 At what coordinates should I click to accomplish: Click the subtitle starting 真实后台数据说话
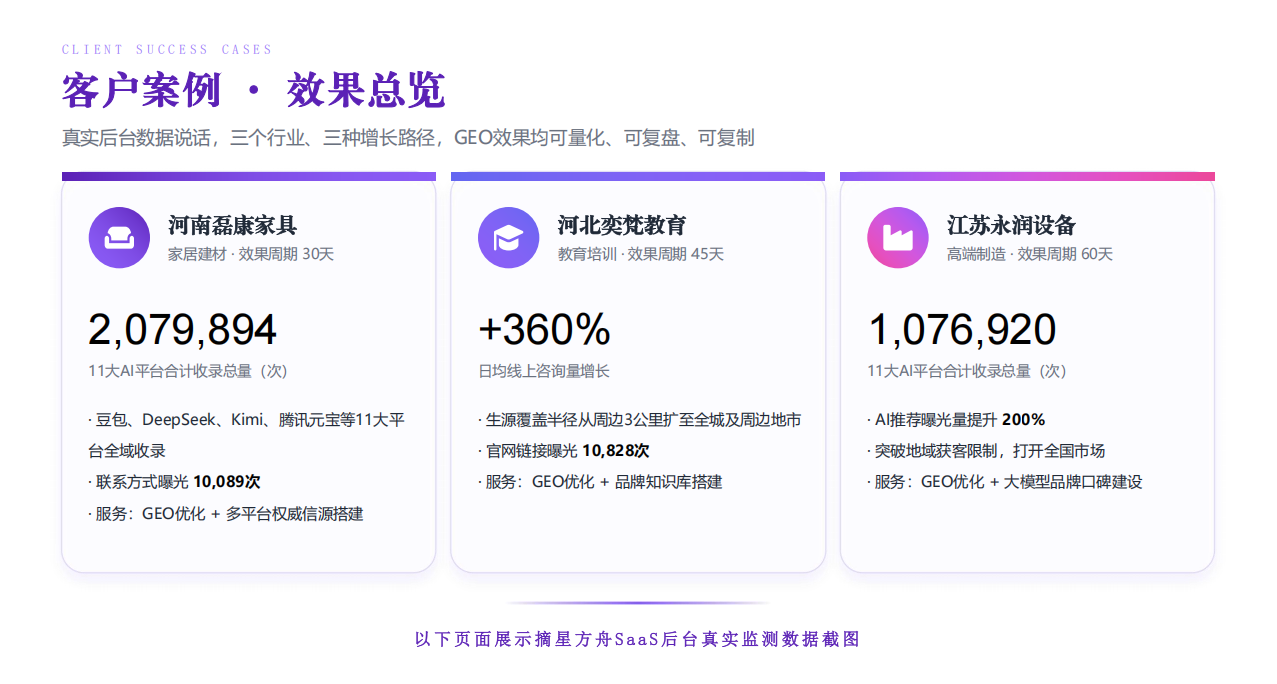pos(408,138)
